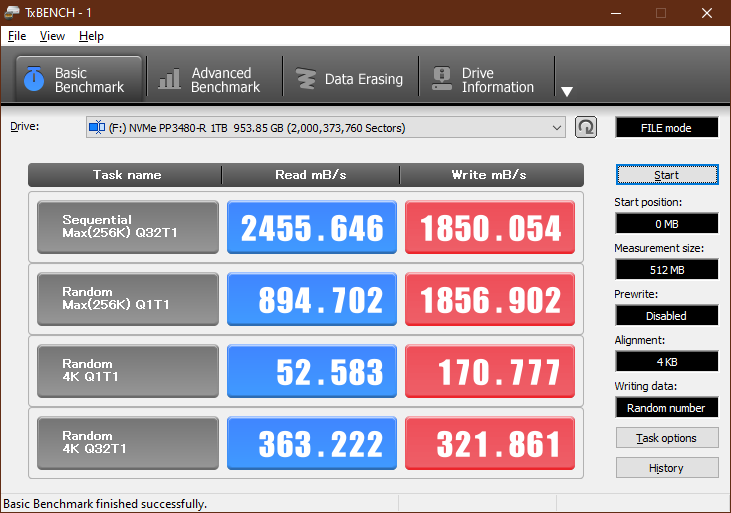Change the Start position 0 MB field
This screenshot has width=731, height=513.
pos(667,223)
